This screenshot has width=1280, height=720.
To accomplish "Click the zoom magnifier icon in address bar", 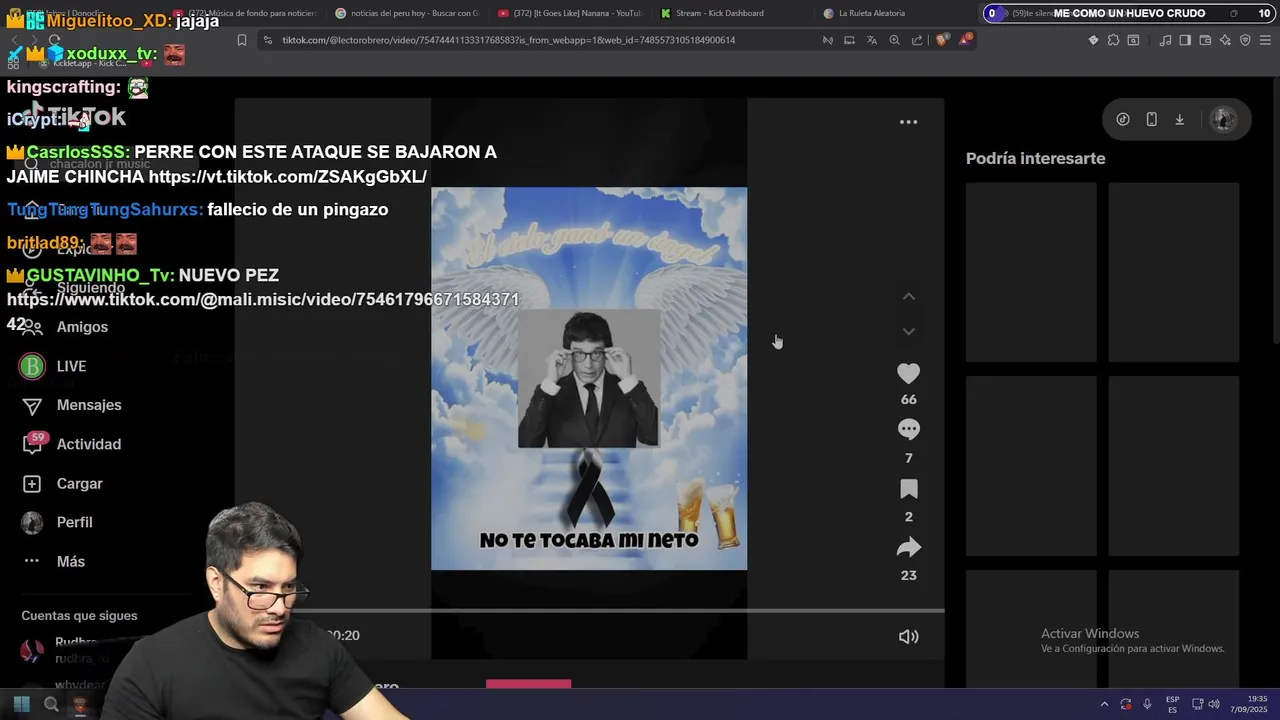I will tap(894, 40).
